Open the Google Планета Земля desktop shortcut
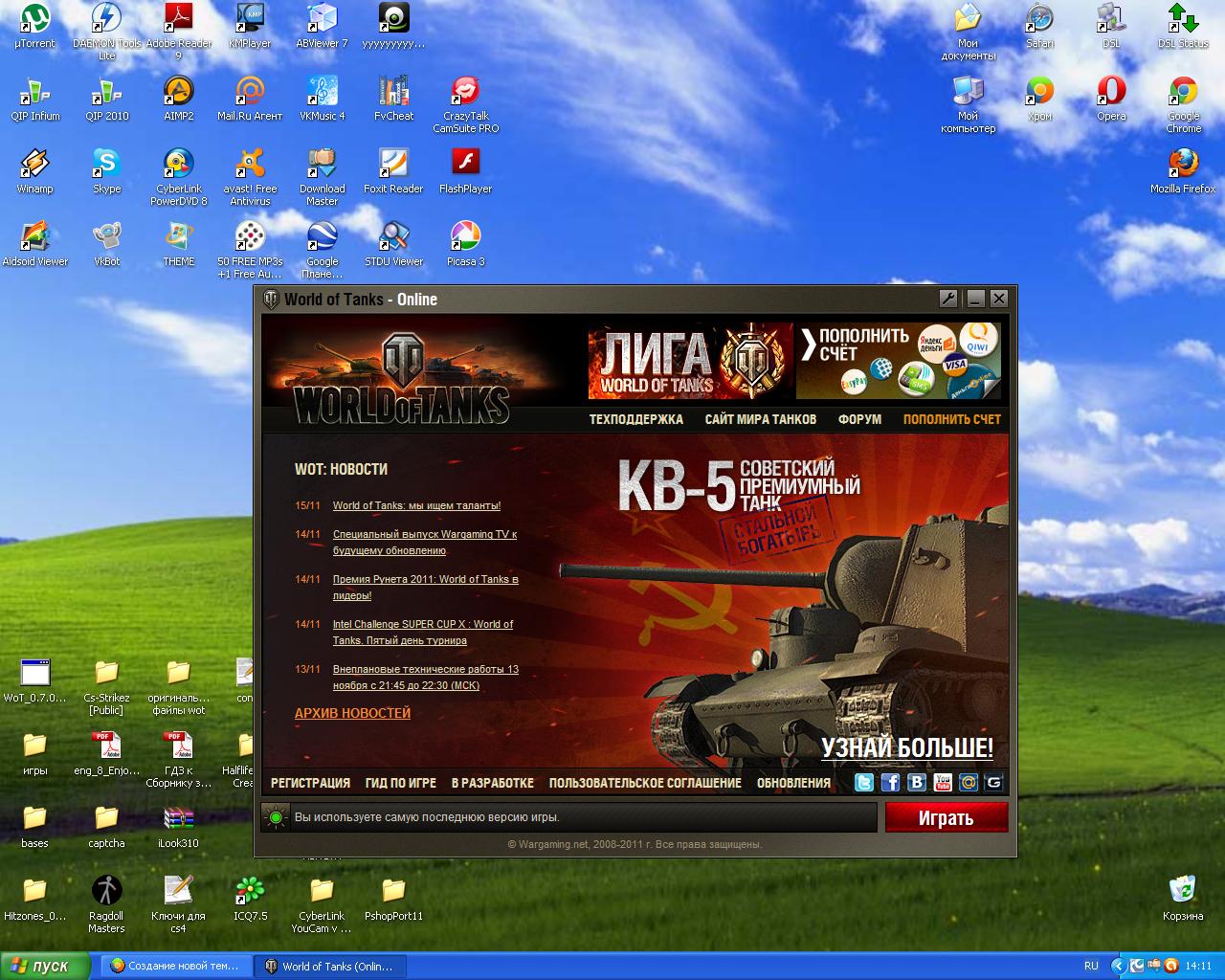The height and width of the screenshot is (980, 1225). (x=322, y=250)
